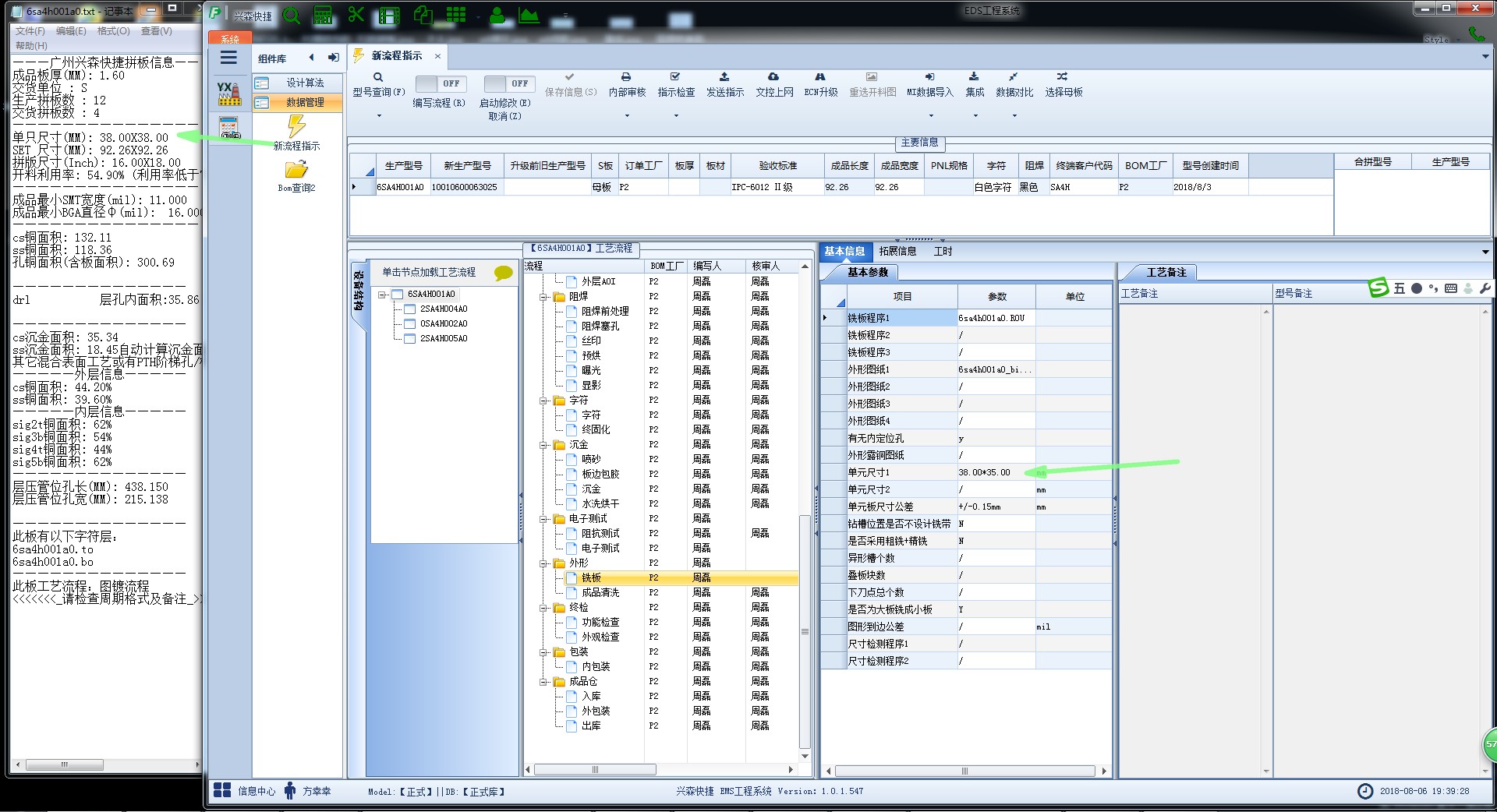The width and height of the screenshot is (1497, 812).
Task: Click the 生产型号 column header in the main info table
Action: click(x=403, y=166)
